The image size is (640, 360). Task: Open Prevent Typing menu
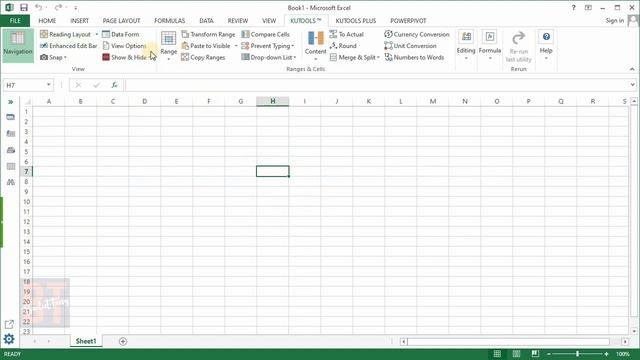pyautogui.click(x=268, y=46)
